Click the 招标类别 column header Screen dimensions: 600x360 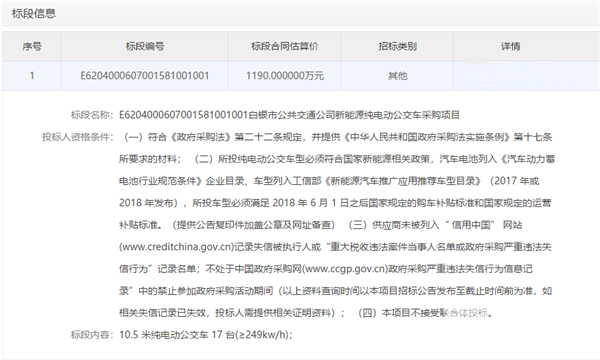397,46
